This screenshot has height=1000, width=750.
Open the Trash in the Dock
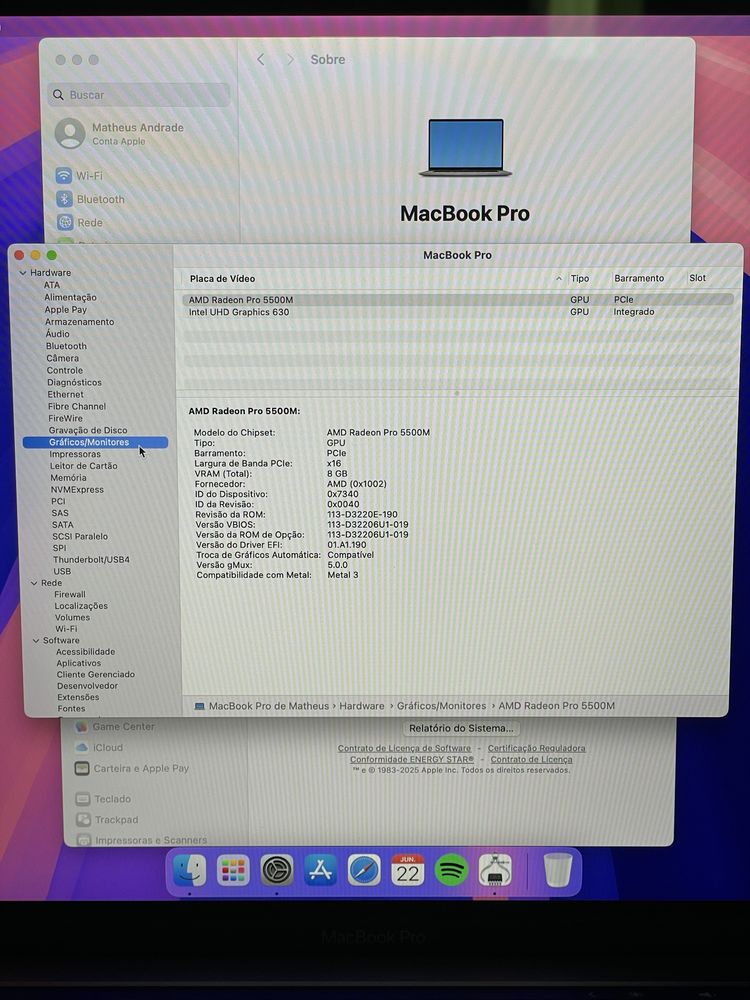coord(558,870)
